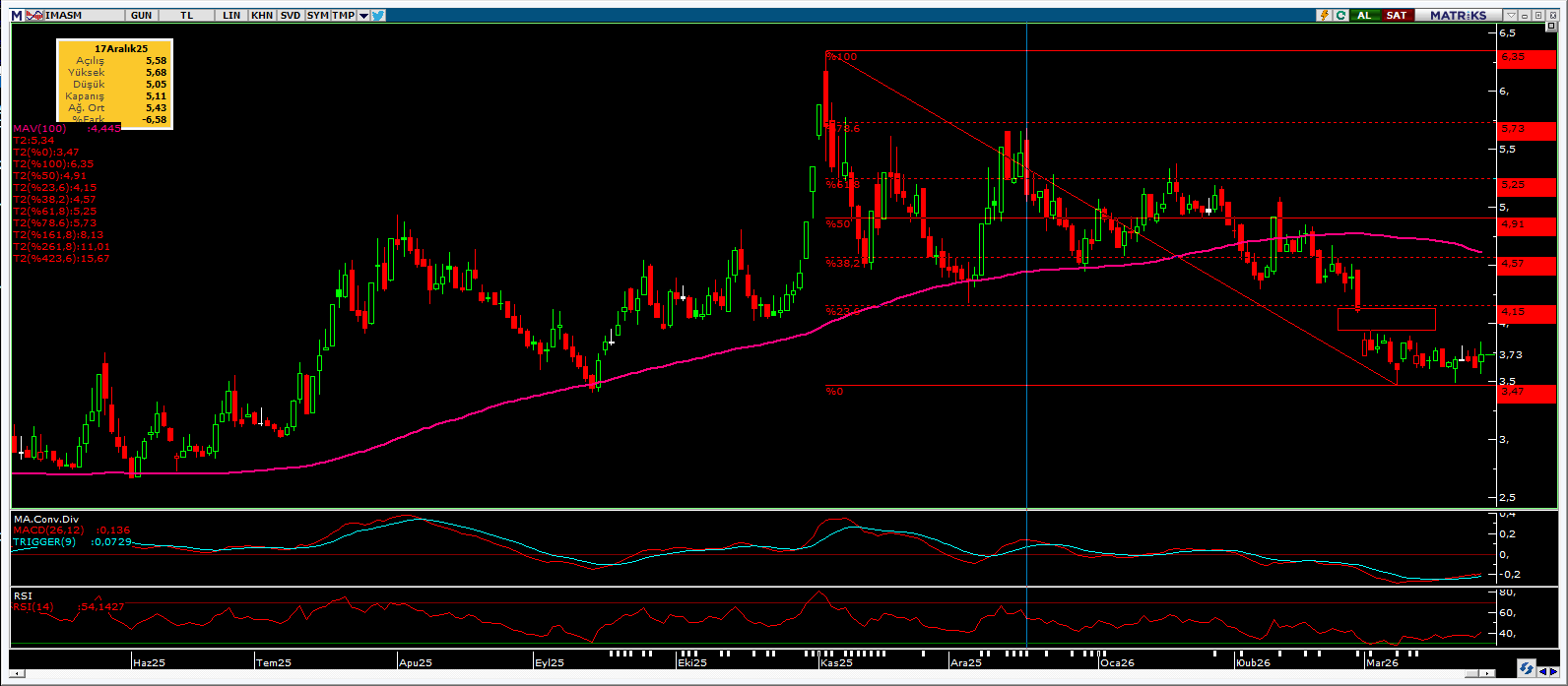Select the RSI(14) indicator label
This screenshot has height=686, width=1568.
pyautogui.click(x=35, y=606)
